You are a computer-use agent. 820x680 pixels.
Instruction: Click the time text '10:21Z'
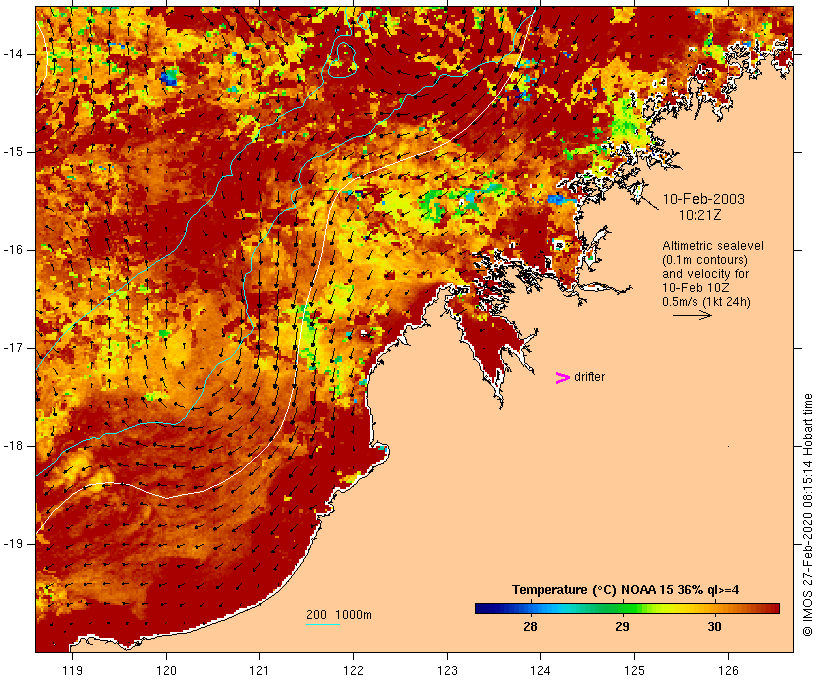click(700, 215)
